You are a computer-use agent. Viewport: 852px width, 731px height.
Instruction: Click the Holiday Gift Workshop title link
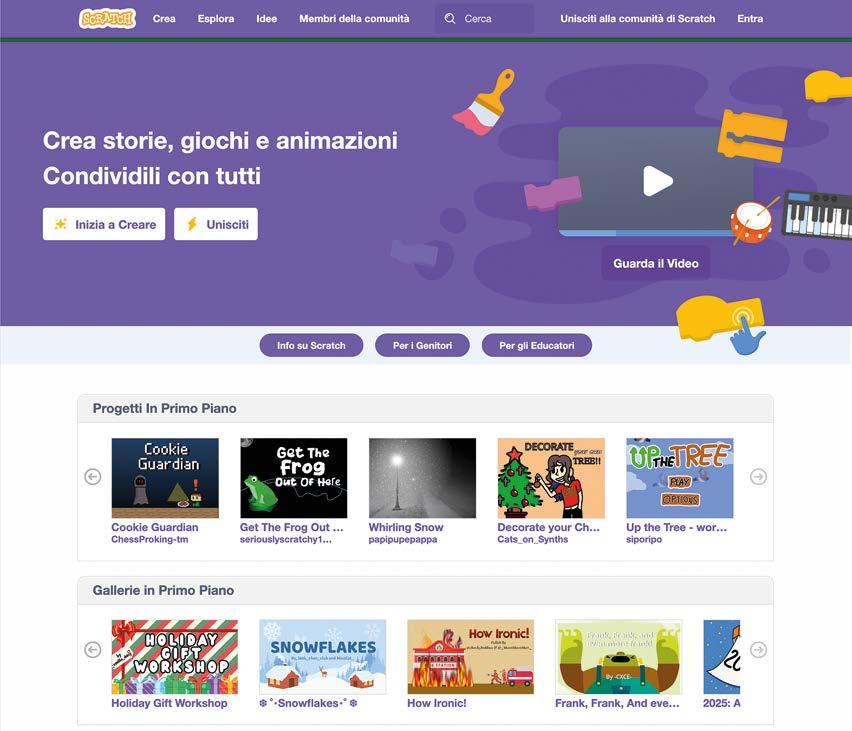pyautogui.click(x=170, y=703)
